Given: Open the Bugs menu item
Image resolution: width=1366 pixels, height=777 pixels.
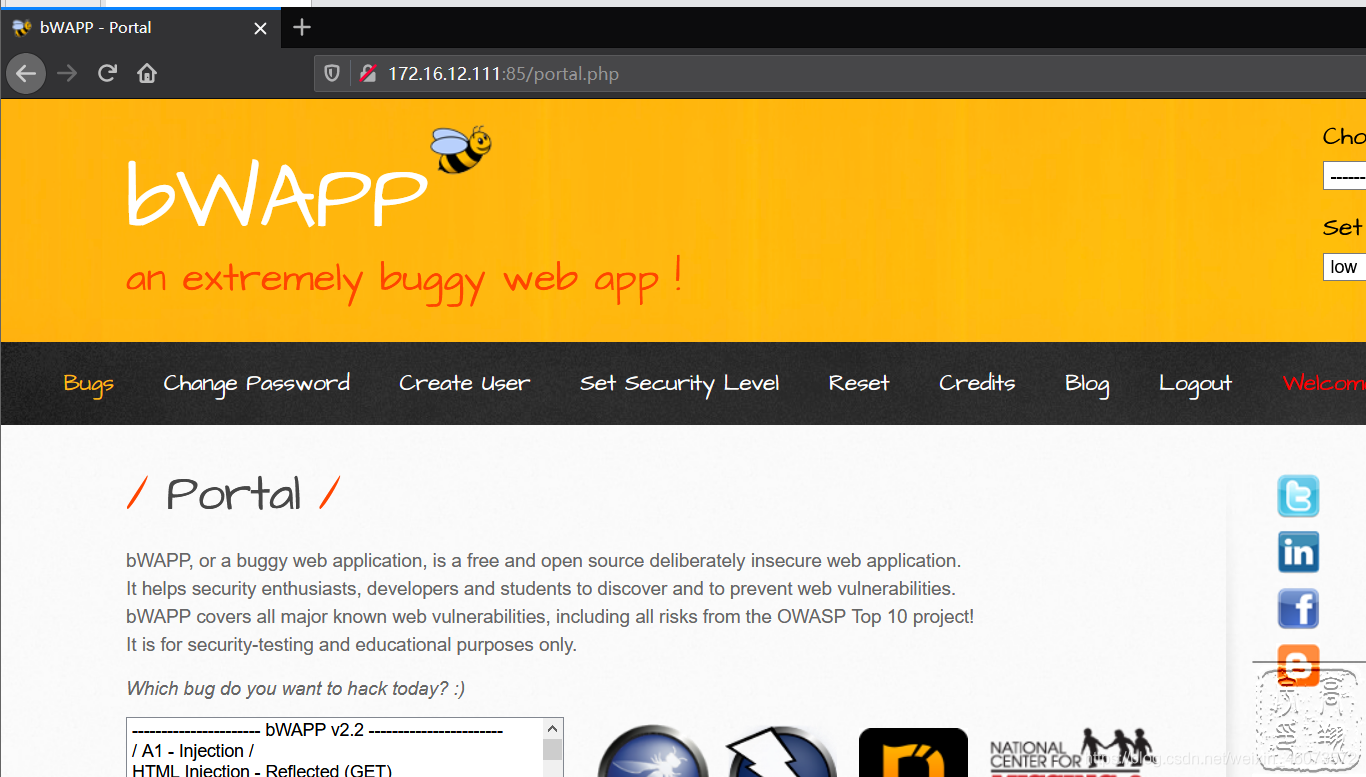Looking at the screenshot, I should click(x=89, y=384).
